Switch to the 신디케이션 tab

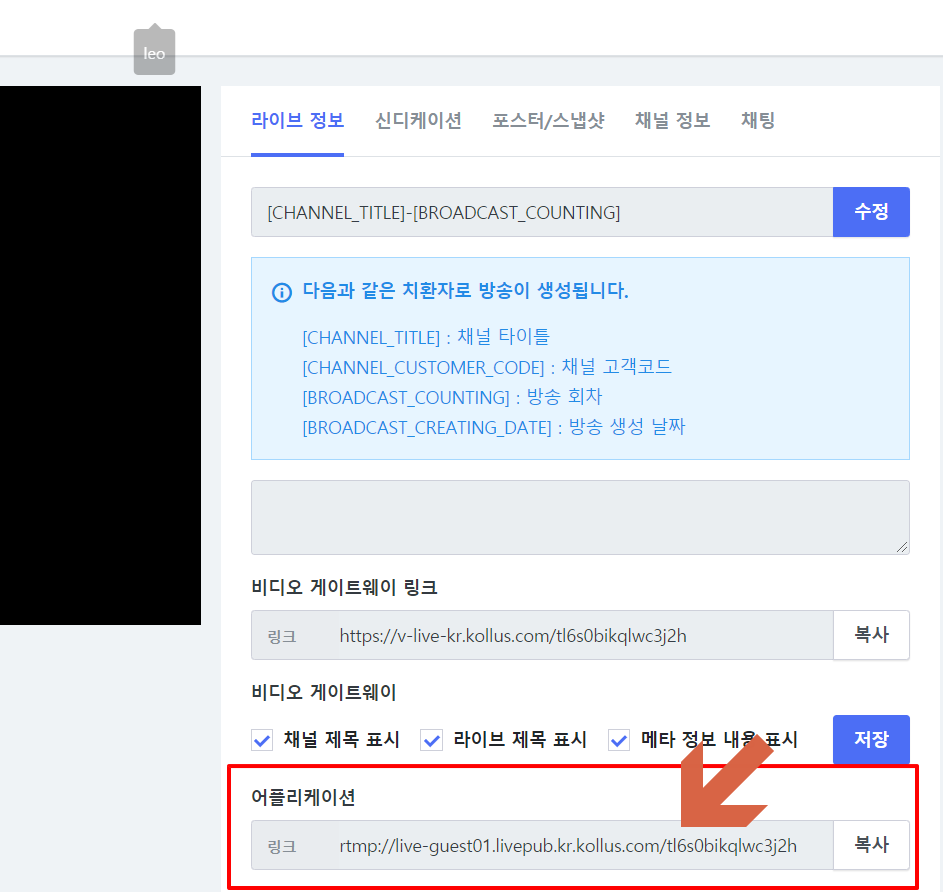coord(418,121)
